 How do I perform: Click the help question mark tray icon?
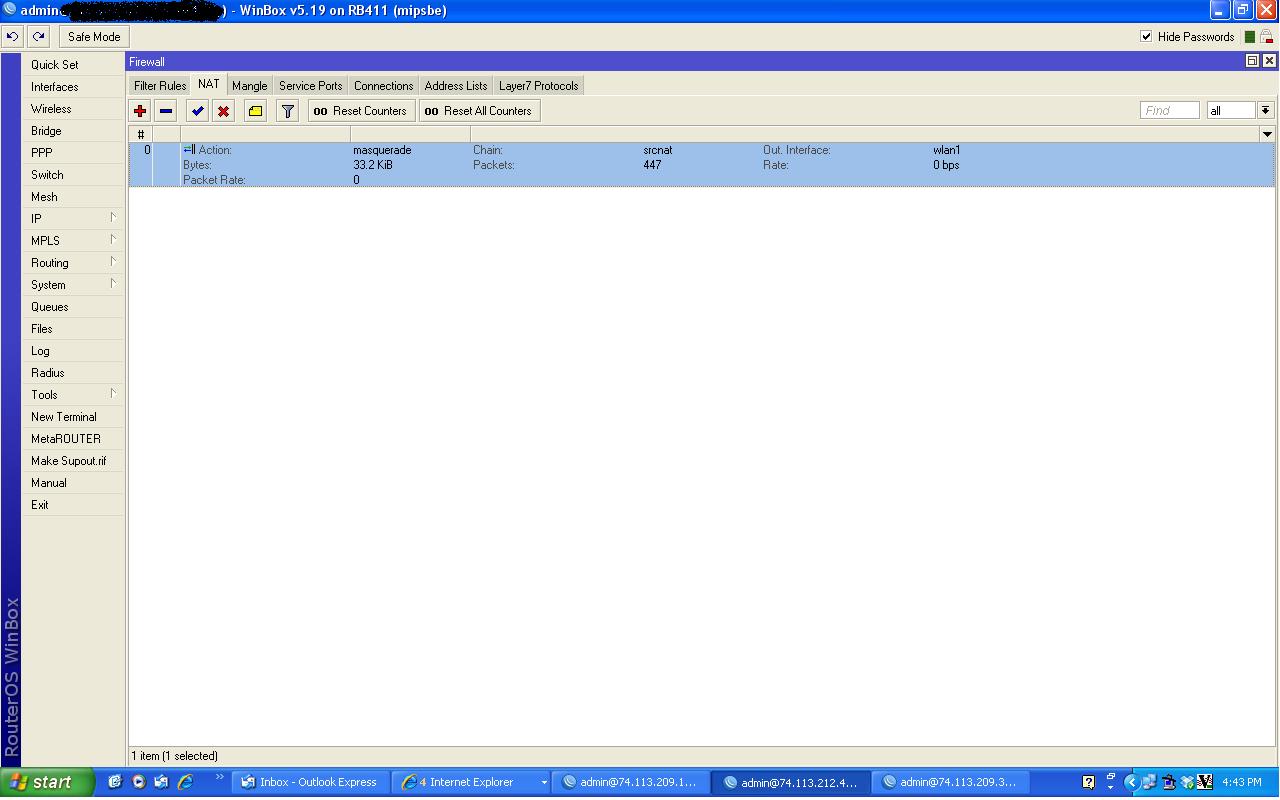coord(1089,782)
